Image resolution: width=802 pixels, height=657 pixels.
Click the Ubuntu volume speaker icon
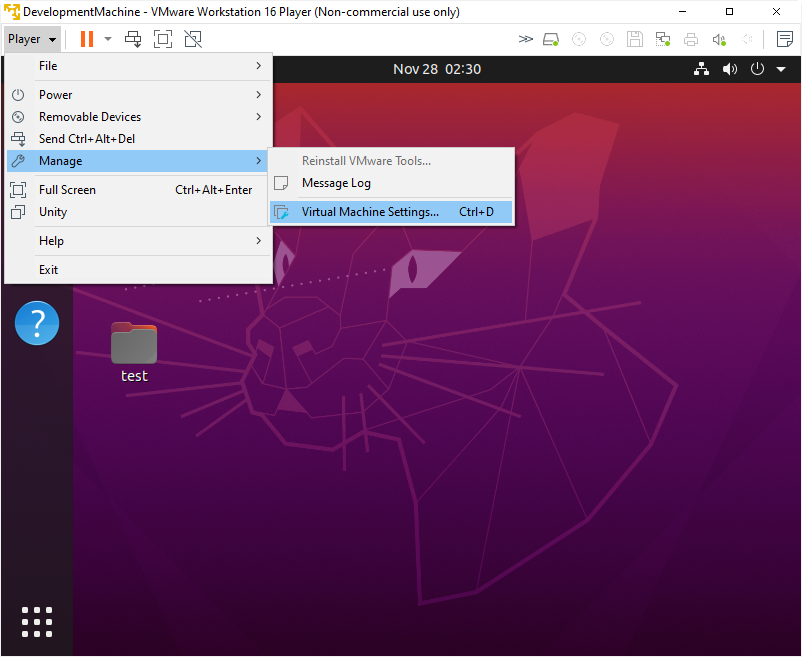pyautogui.click(x=730, y=69)
